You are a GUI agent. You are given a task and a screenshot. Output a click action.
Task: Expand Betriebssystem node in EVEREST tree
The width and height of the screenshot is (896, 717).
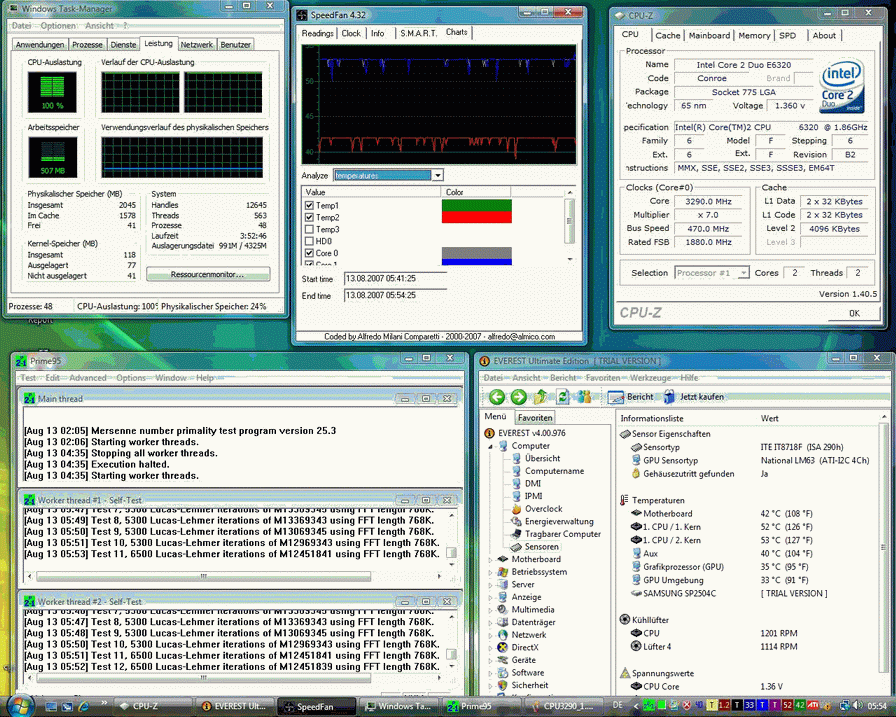coord(490,572)
